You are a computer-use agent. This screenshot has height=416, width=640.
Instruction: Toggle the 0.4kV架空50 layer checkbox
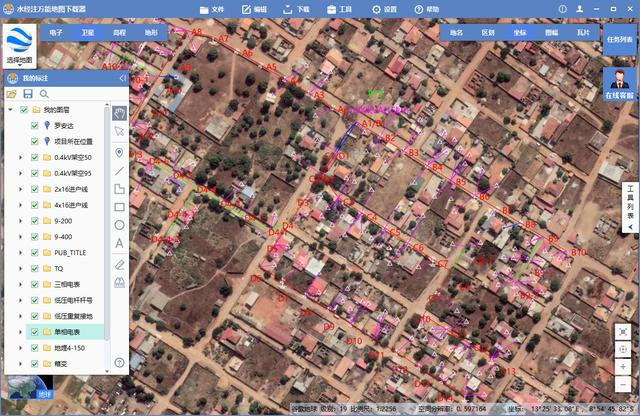pos(35,157)
